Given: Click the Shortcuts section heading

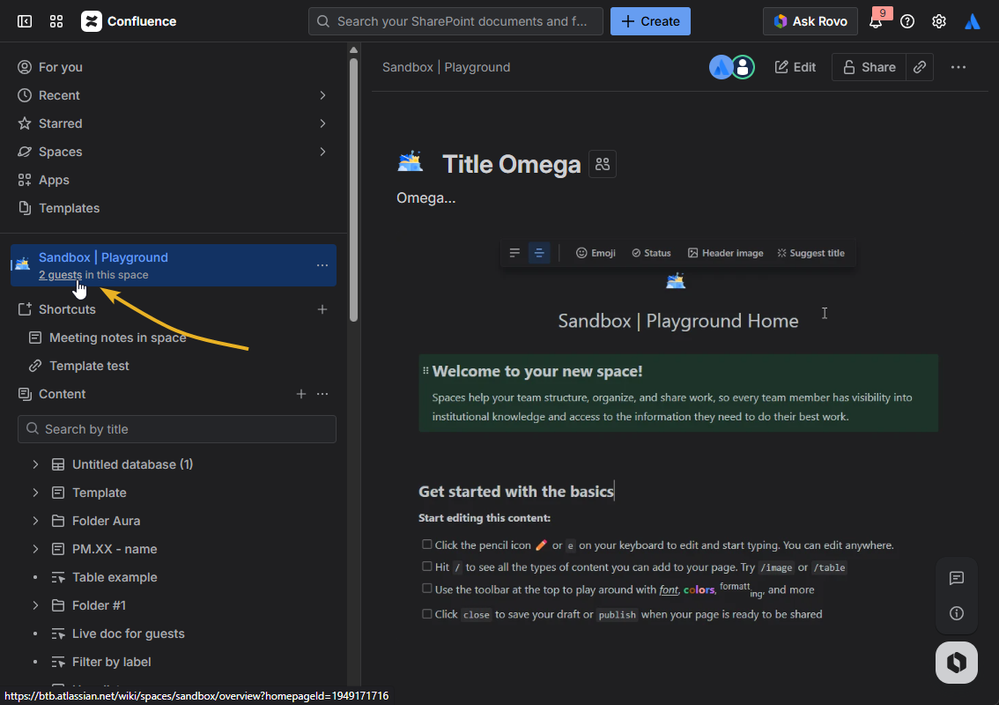Looking at the screenshot, I should (x=67, y=310).
